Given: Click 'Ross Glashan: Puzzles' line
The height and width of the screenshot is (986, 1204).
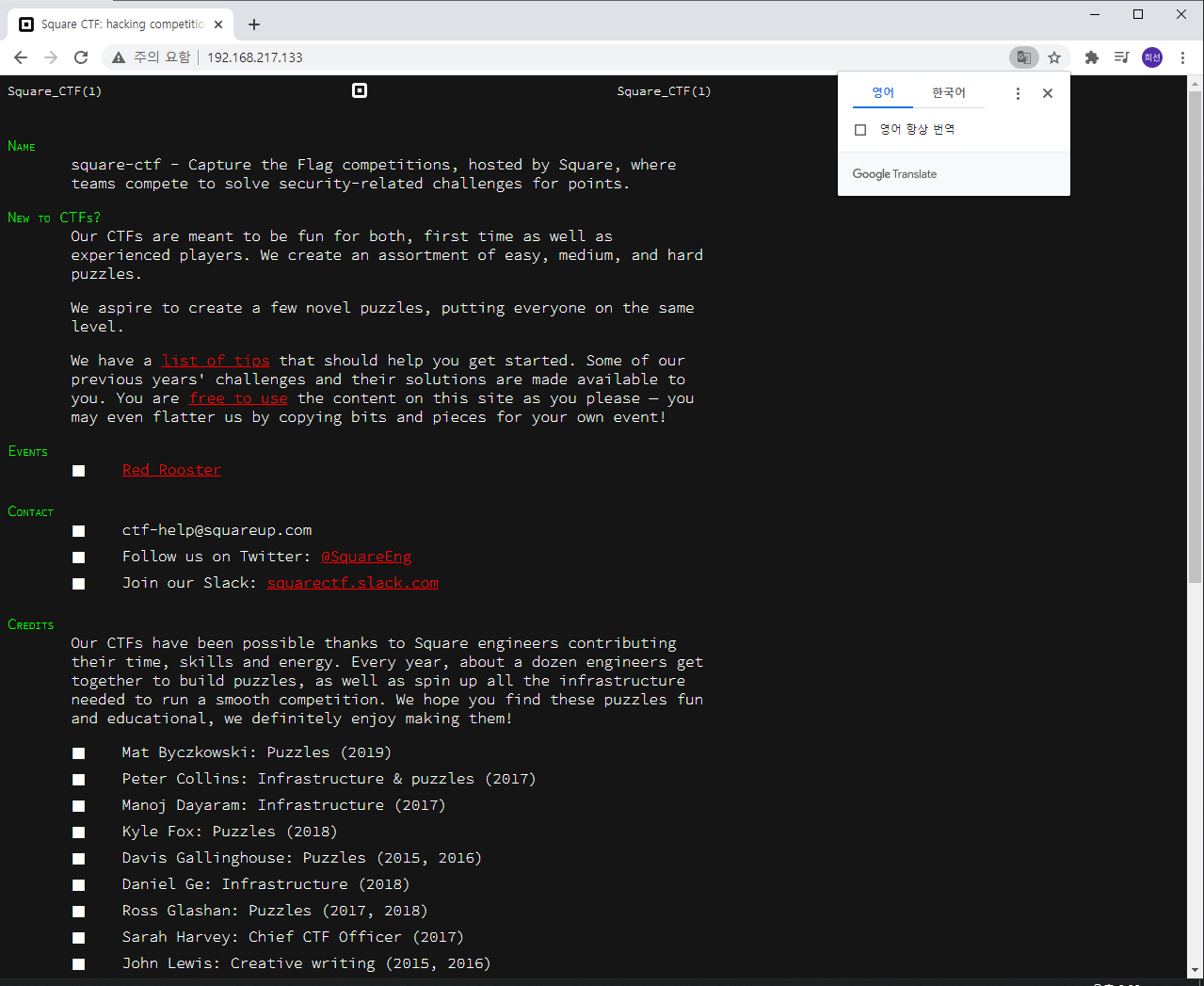Looking at the screenshot, I should [x=275, y=911].
